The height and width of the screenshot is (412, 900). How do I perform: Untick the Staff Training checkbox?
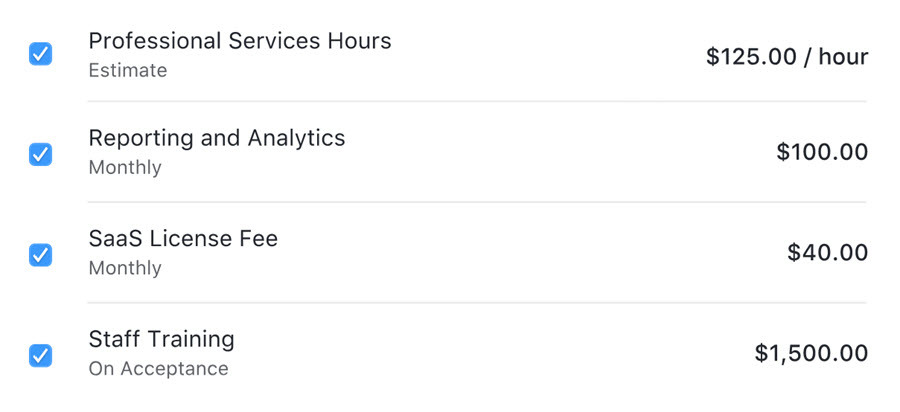[40, 355]
